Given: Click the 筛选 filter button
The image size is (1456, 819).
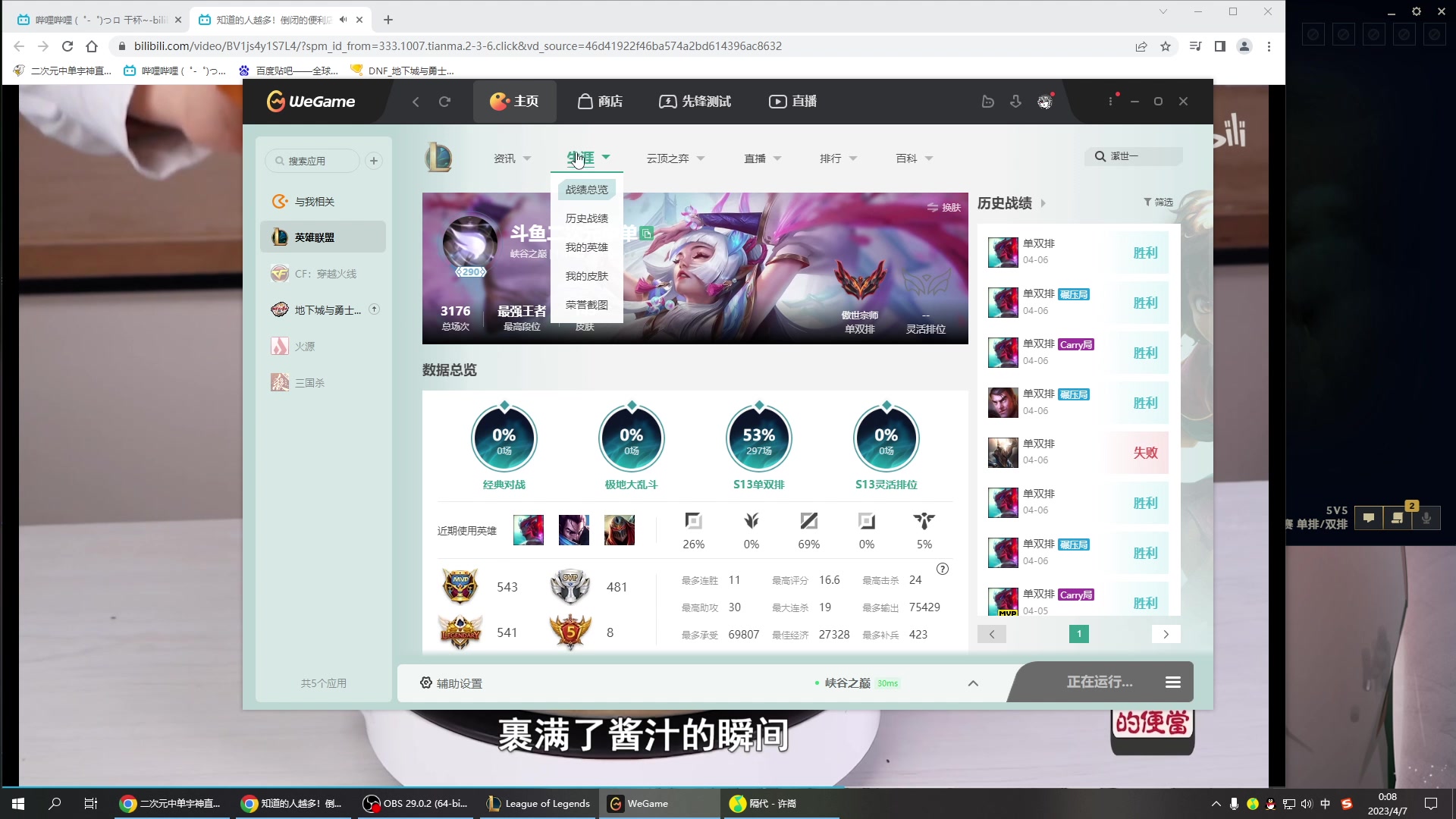Looking at the screenshot, I should pyautogui.click(x=1158, y=202).
